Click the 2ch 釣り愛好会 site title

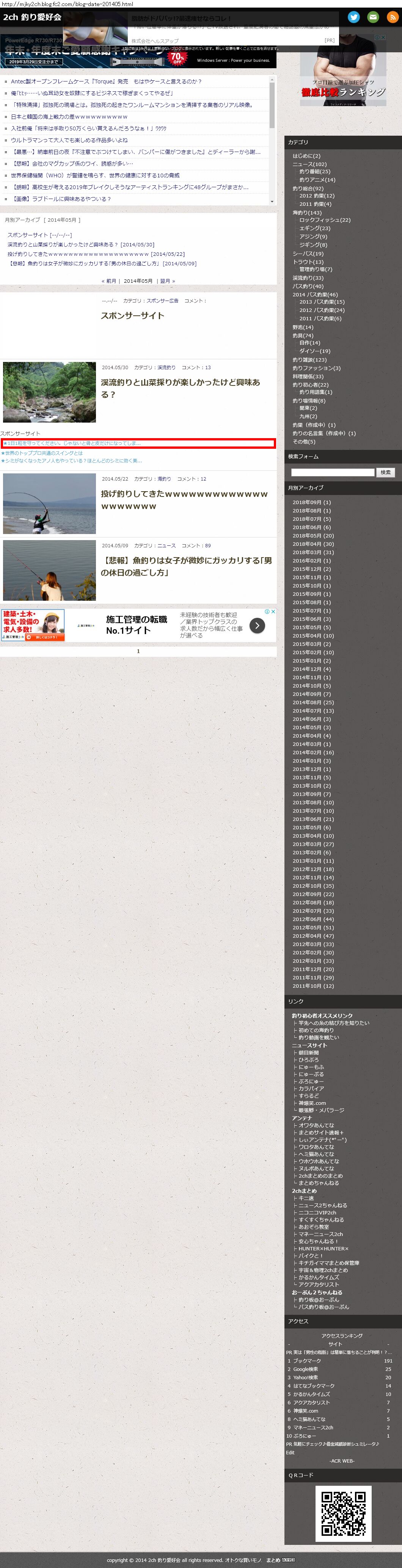32,17
